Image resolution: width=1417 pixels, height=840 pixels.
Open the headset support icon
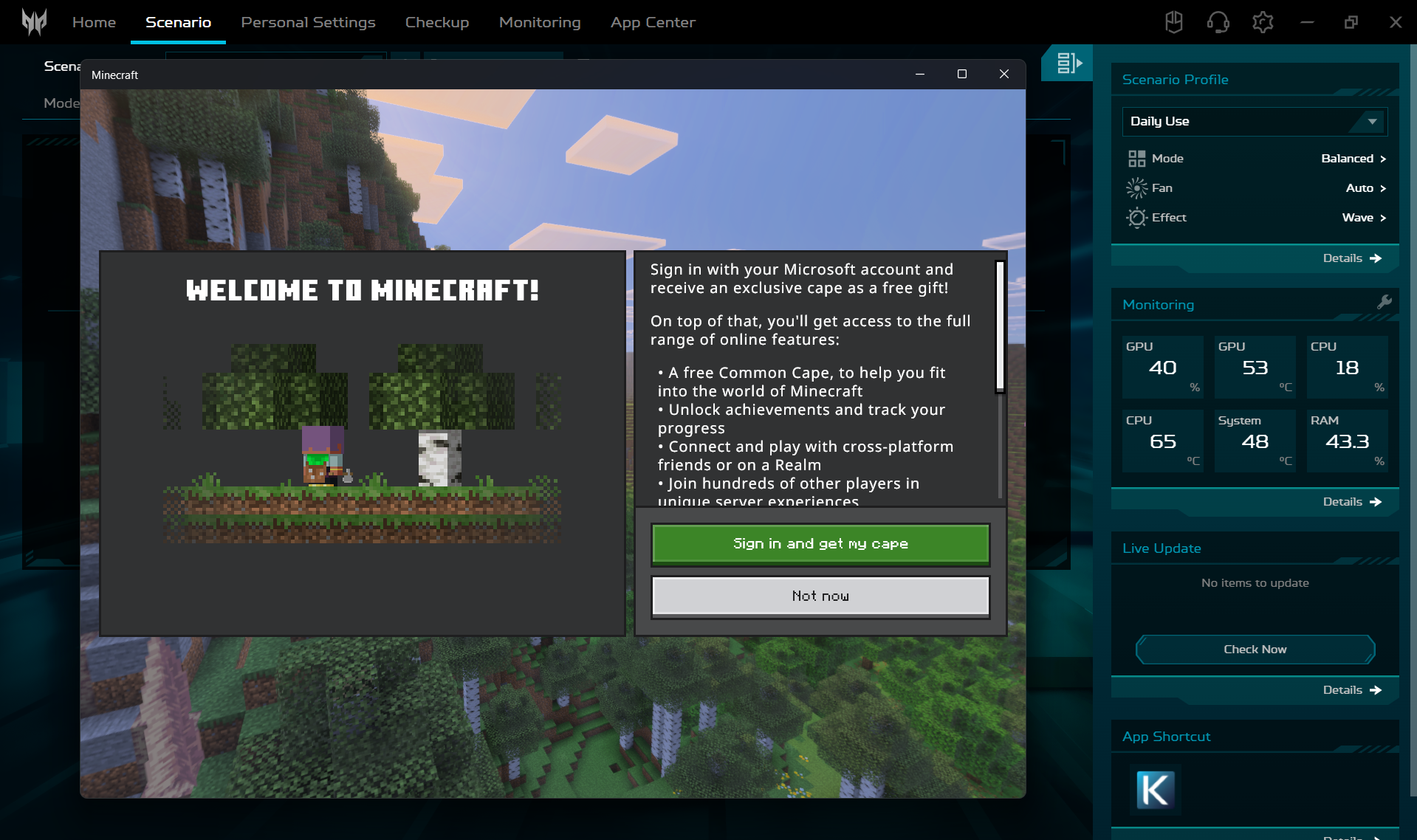tap(1218, 22)
